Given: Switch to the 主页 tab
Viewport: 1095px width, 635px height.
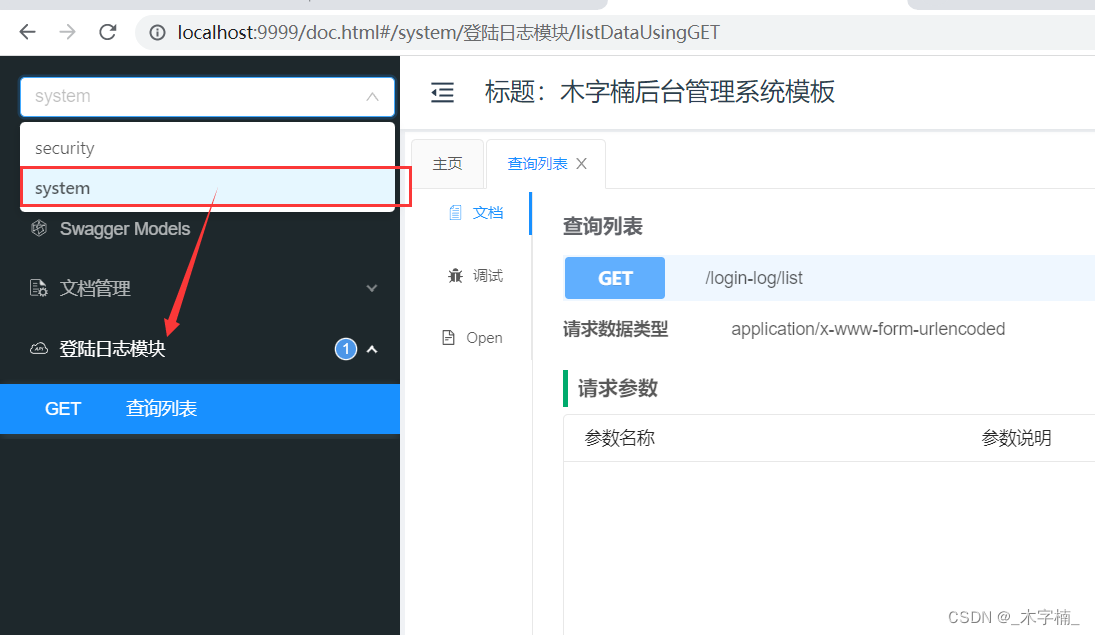Looking at the screenshot, I should point(447,163).
